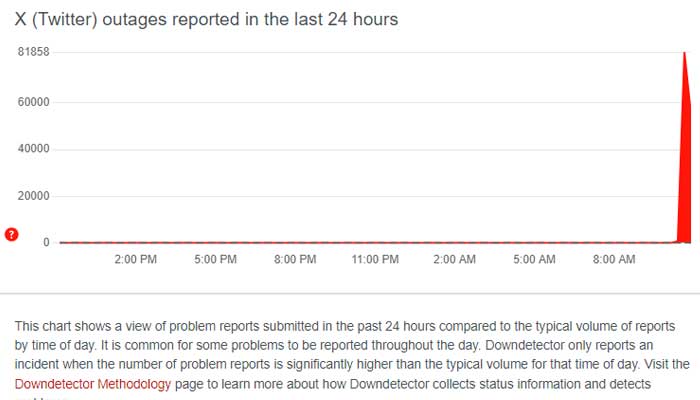The width and height of the screenshot is (700, 400).
Task: Click the 60000 y-axis label
Action: (34, 102)
